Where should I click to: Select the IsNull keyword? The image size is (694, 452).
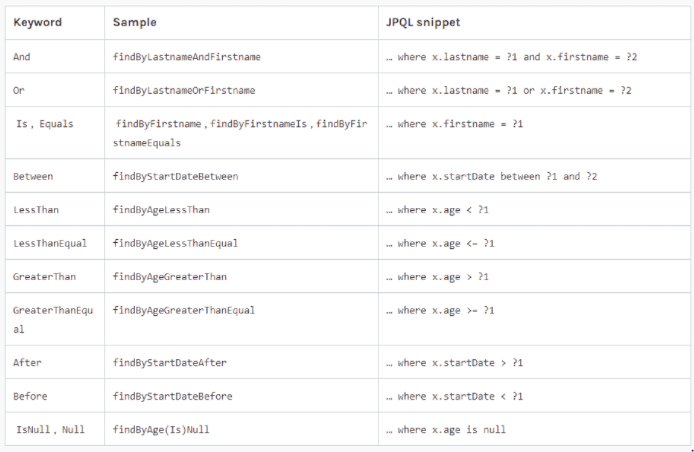coord(33,429)
